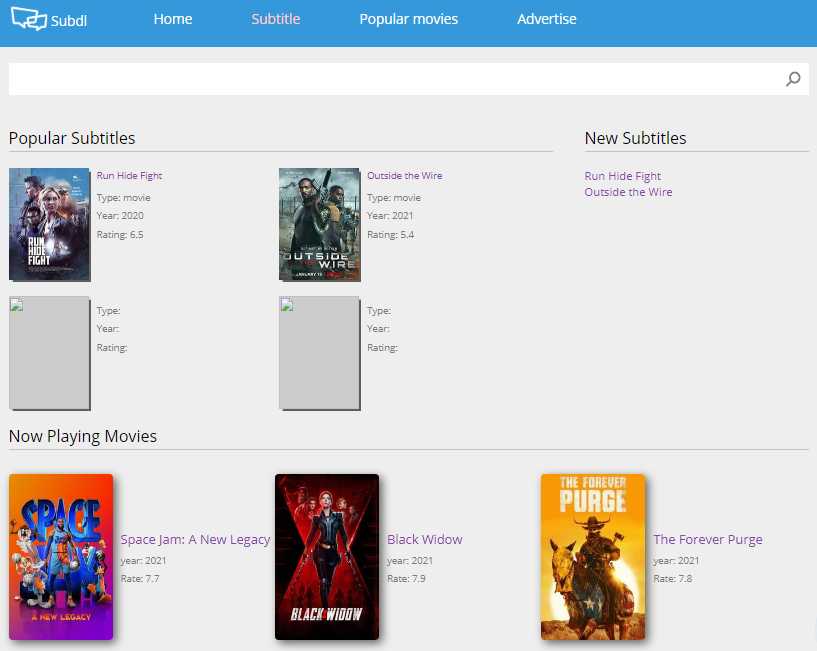Click the search magnifier icon
The image size is (817, 651).
point(793,79)
